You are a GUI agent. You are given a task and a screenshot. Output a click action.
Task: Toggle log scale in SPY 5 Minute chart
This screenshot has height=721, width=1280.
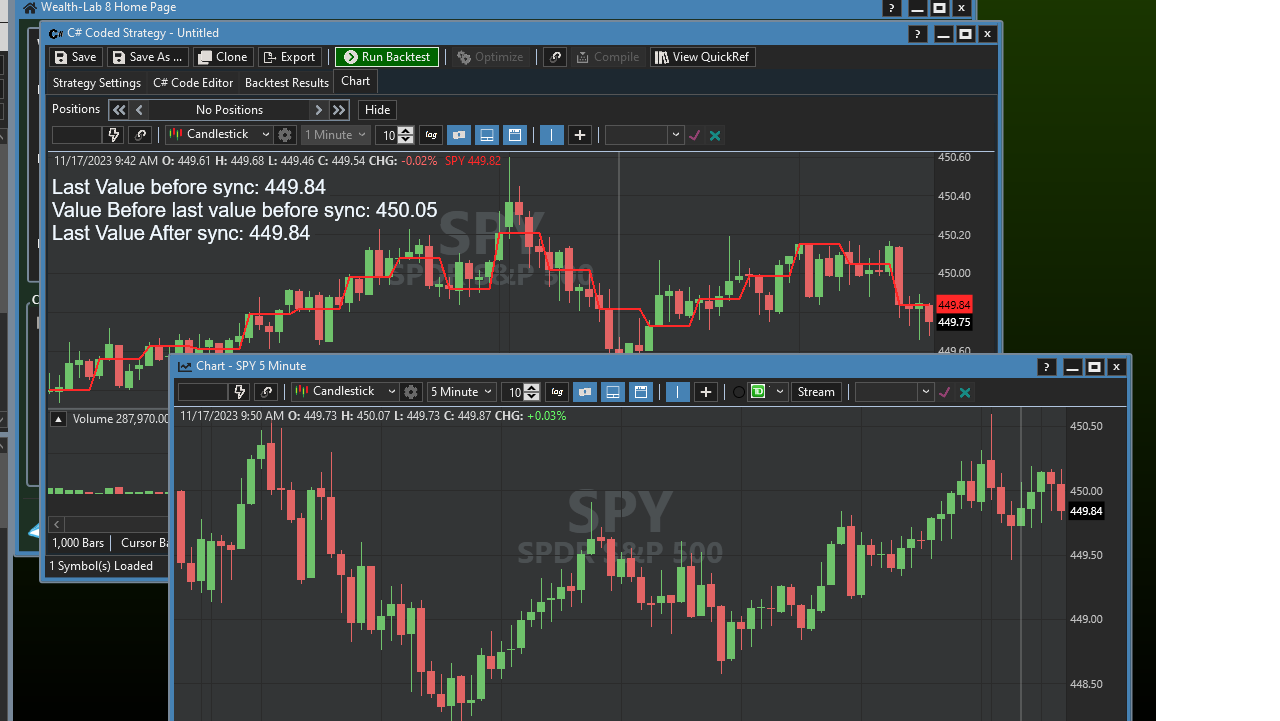pyautogui.click(x=557, y=392)
